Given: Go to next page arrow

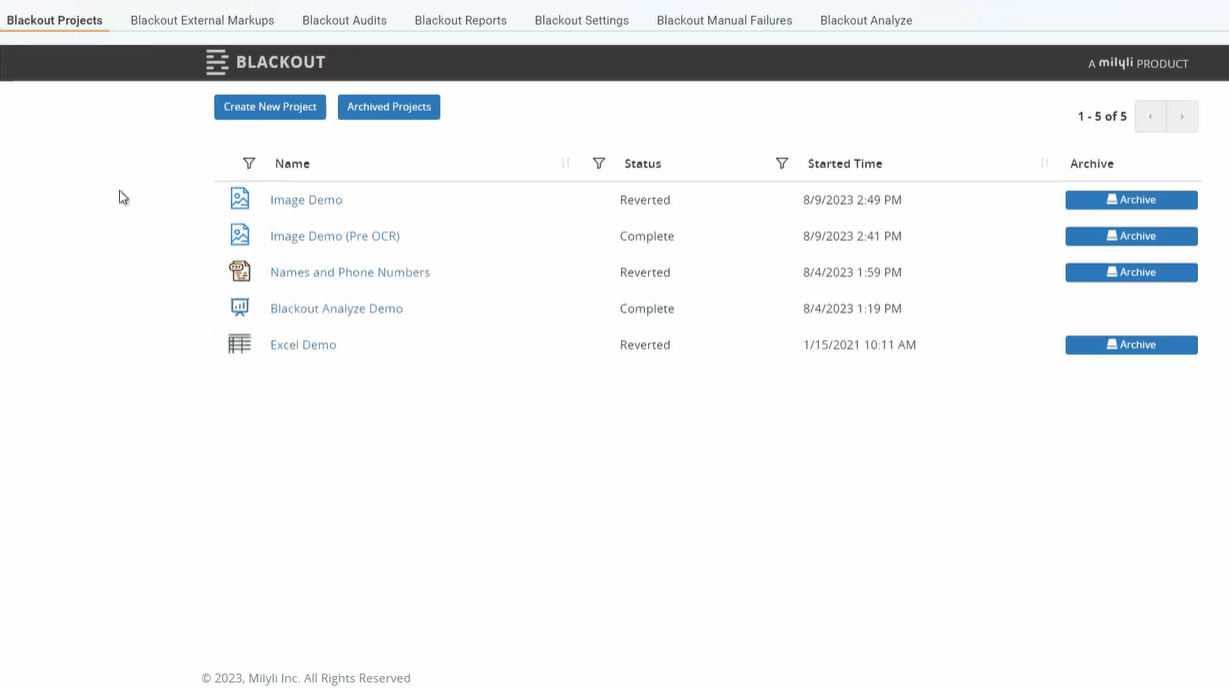Looking at the screenshot, I should [x=1182, y=117].
